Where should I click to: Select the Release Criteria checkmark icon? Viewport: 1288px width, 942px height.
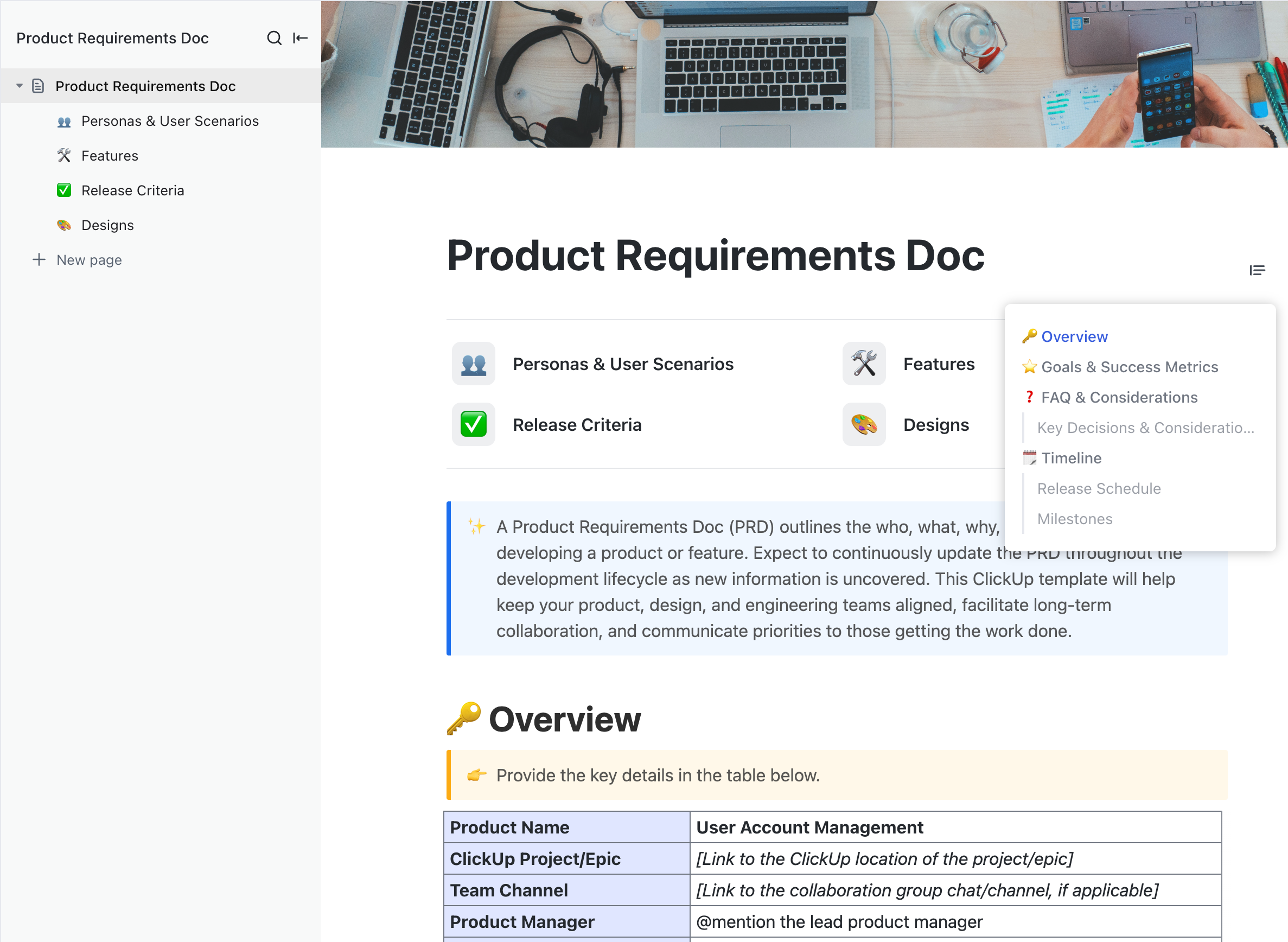pyautogui.click(x=64, y=190)
